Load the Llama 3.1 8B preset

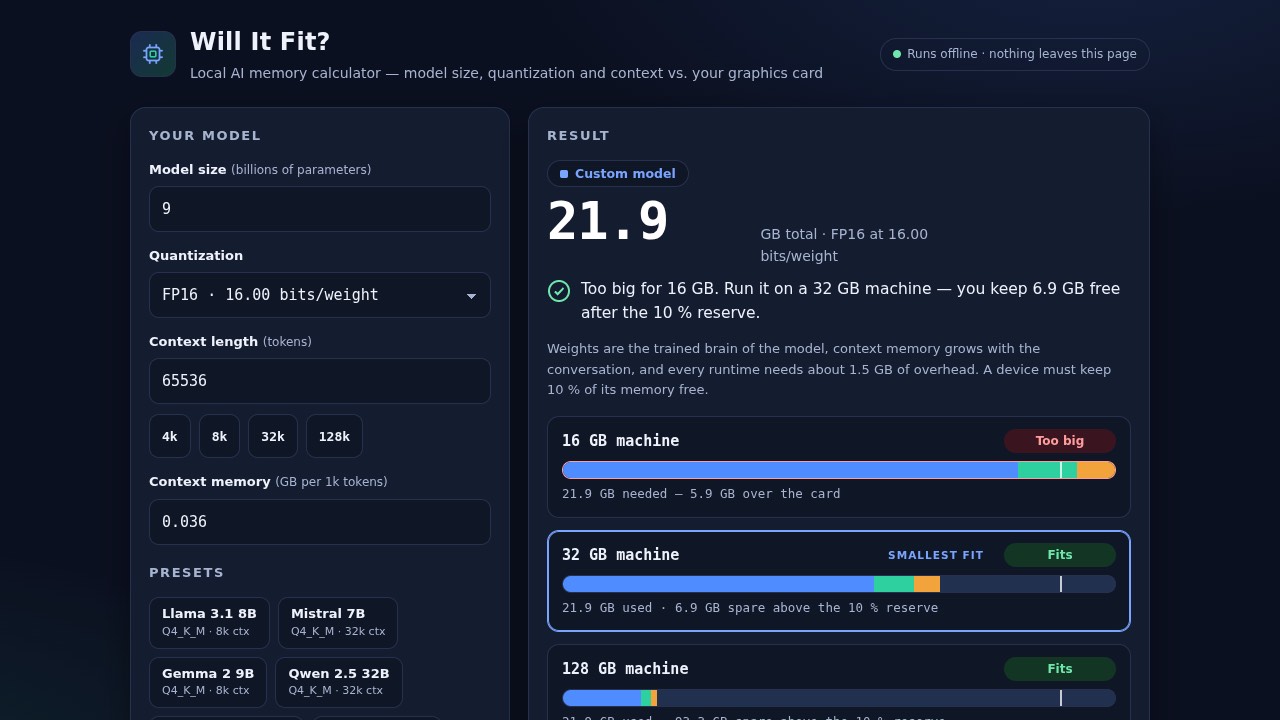click(210, 623)
